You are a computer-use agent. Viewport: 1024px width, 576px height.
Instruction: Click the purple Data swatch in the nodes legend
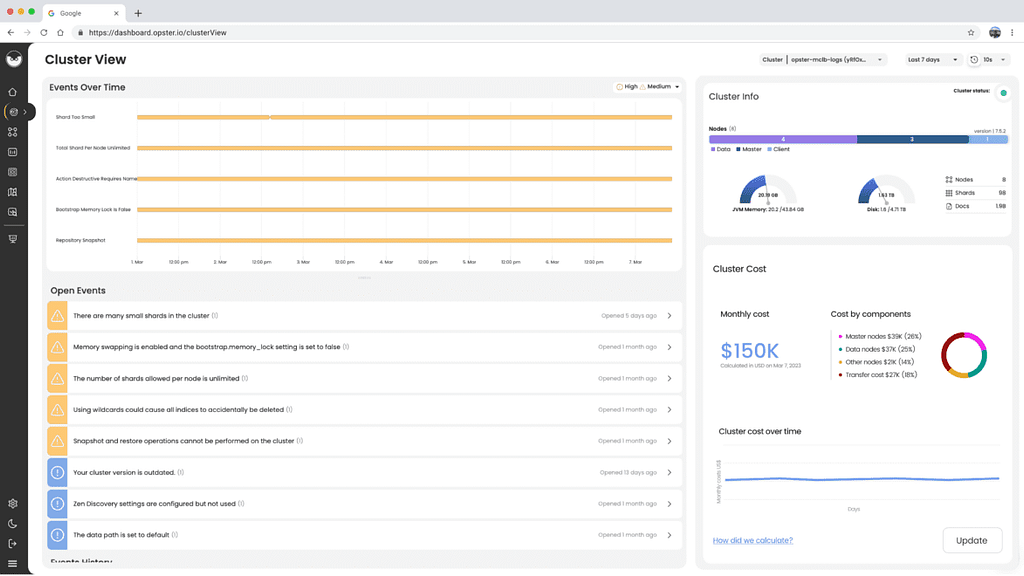coord(713,149)
